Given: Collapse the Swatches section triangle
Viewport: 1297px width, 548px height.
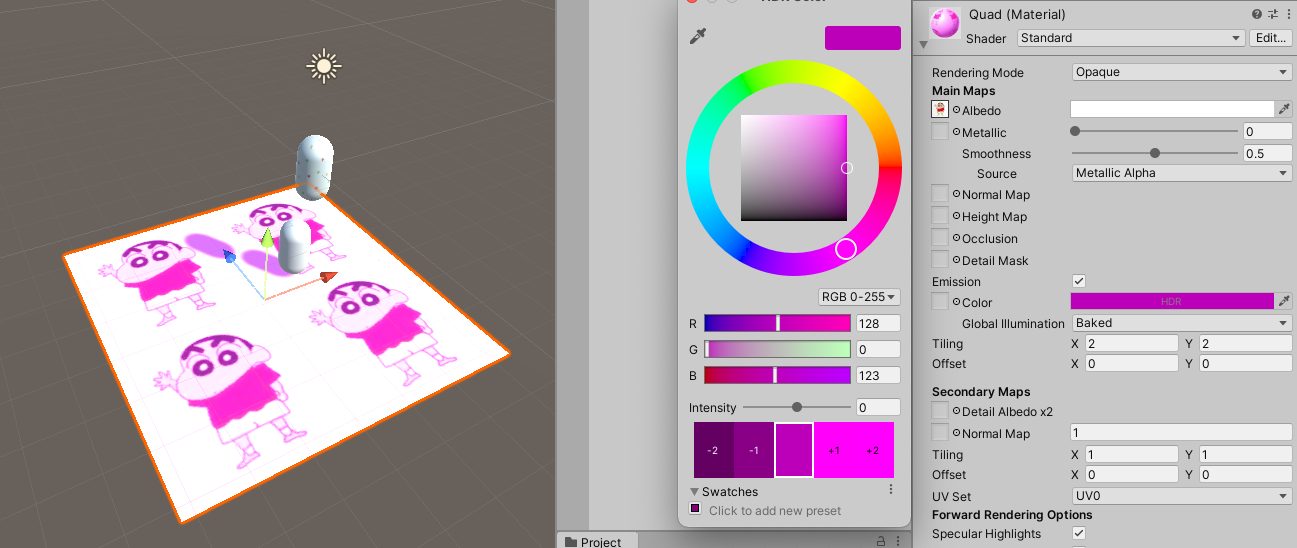Looking at the screenshot, I should (x=694, y=492).
